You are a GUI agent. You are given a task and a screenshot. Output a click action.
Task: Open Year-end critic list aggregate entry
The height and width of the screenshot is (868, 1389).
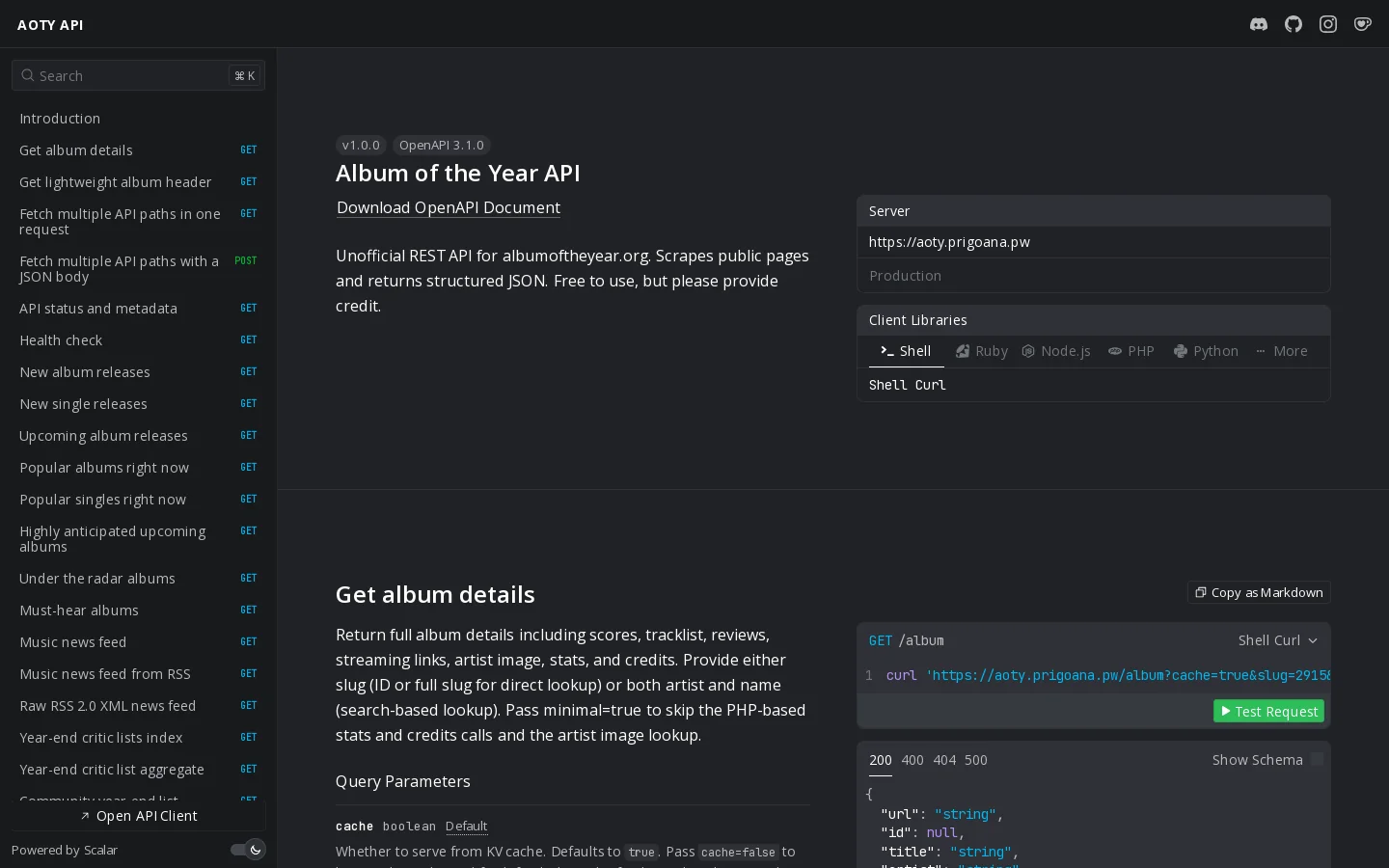(138, 770)
